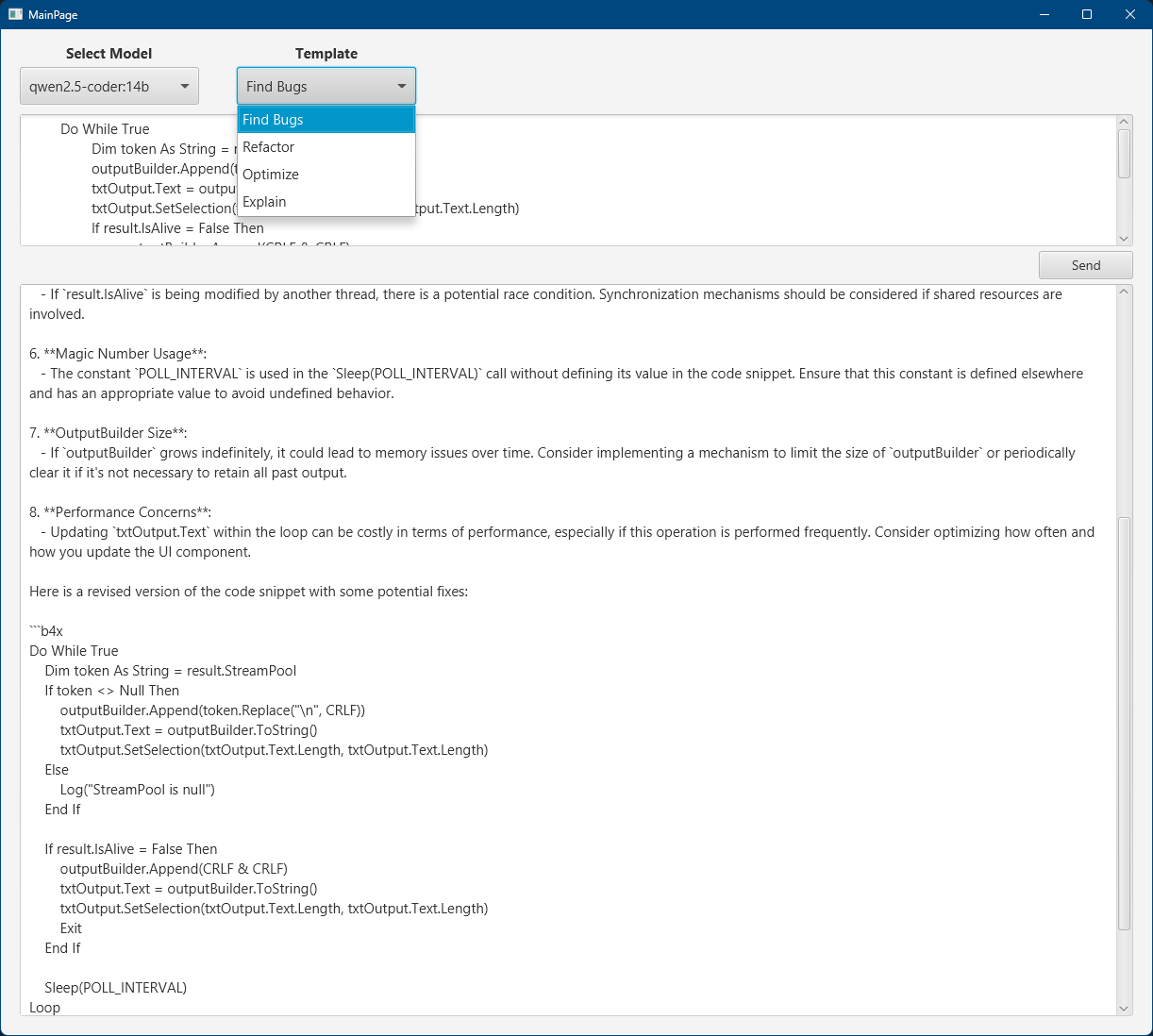Click the '6. **Magic Number Usage**:' heading
This screenshot has width=1153, height=1036.
pyautogui.click(x=118, y=354)
